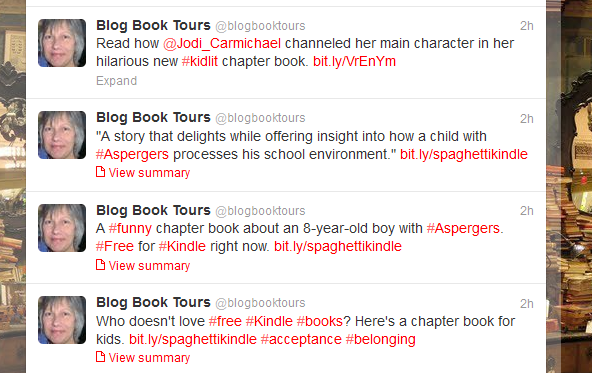Open the #belonging hashtag
Viewport: 592px width, 373px height.
381,339
